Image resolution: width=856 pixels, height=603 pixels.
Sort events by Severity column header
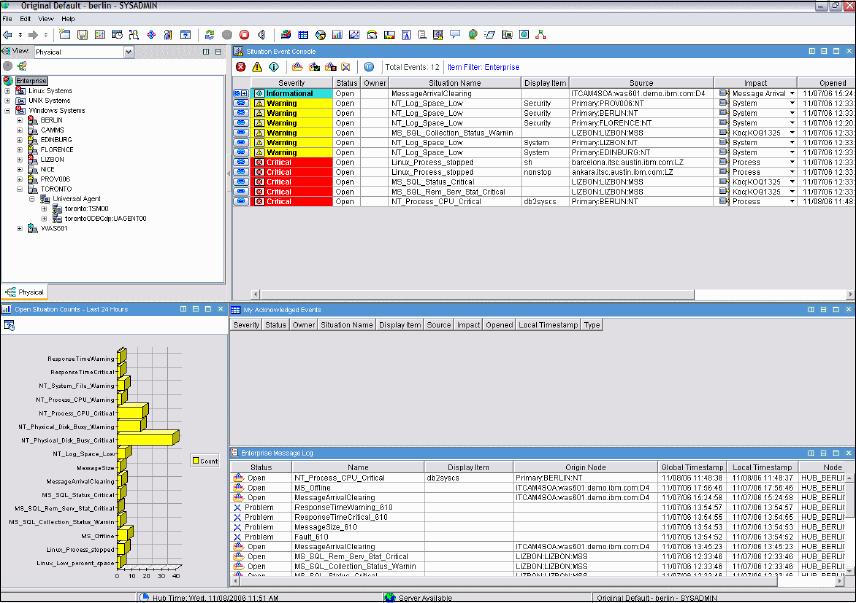292,83
